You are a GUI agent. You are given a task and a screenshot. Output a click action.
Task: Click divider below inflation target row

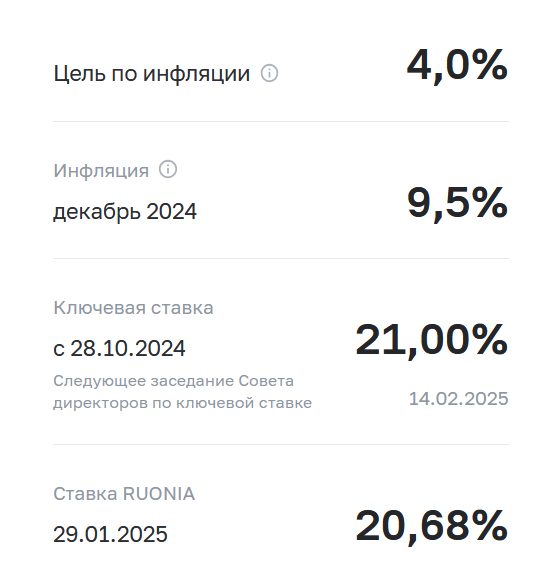(281, 121)
